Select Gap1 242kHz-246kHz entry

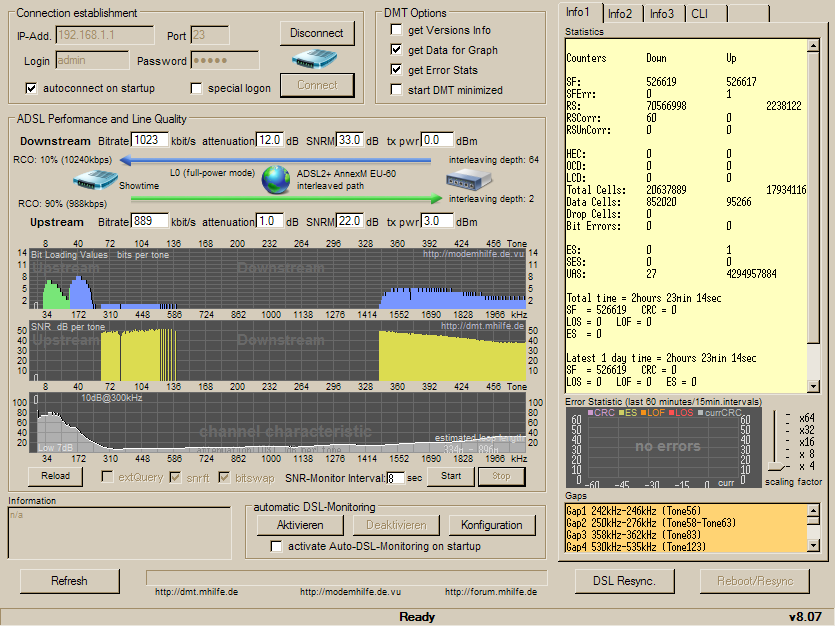click(686, 511)
